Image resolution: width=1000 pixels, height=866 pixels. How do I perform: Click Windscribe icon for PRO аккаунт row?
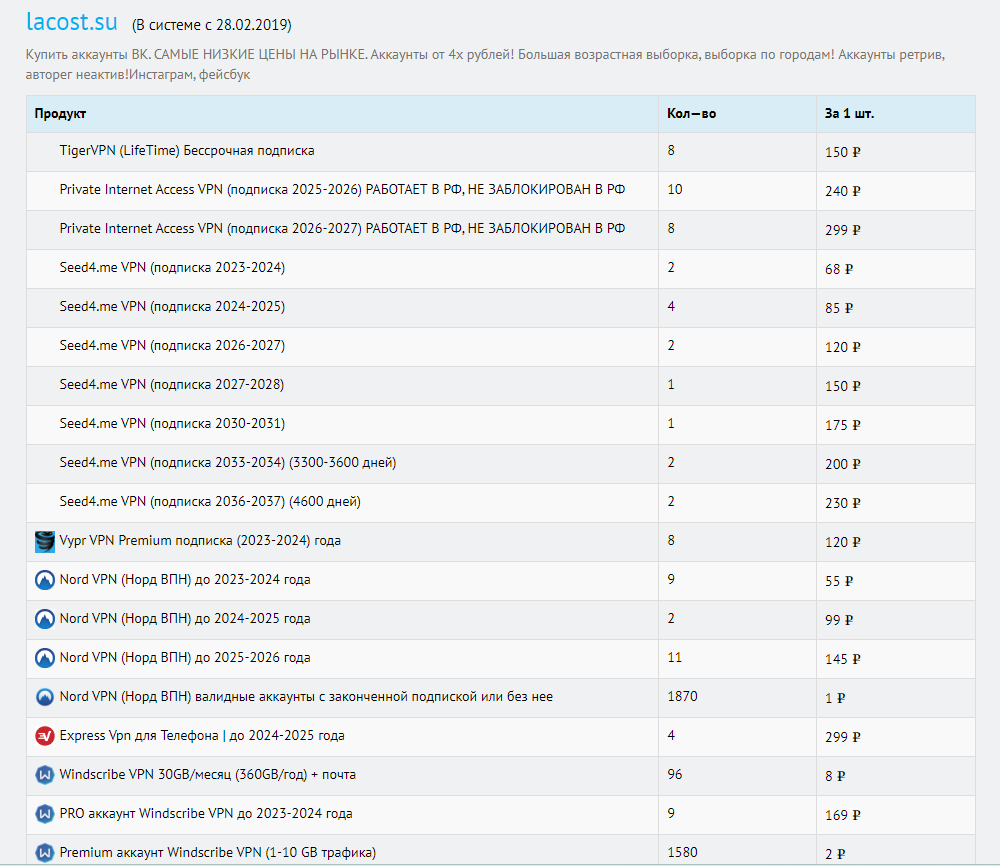[x=45, y=814]
